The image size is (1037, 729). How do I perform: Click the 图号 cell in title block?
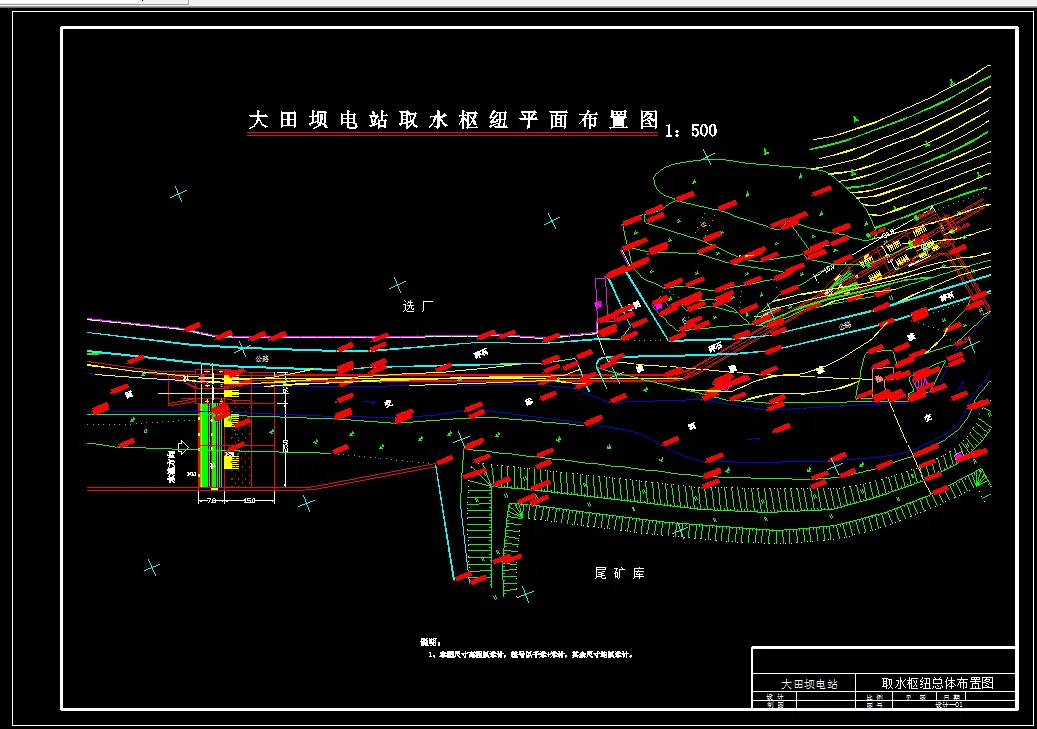[874, 705]
